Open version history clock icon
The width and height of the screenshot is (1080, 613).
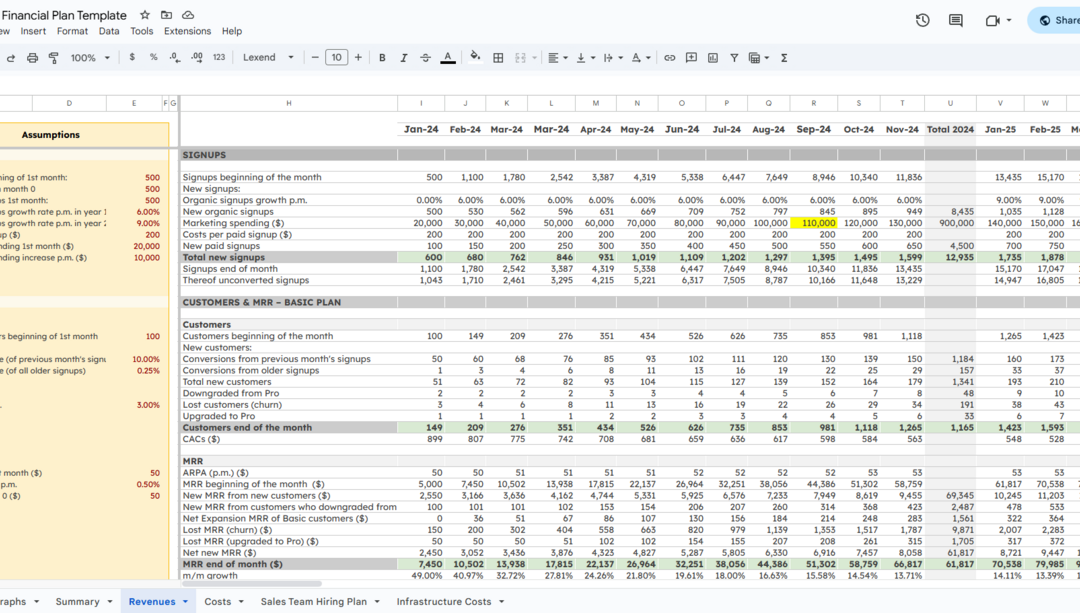tap(922, 21)
